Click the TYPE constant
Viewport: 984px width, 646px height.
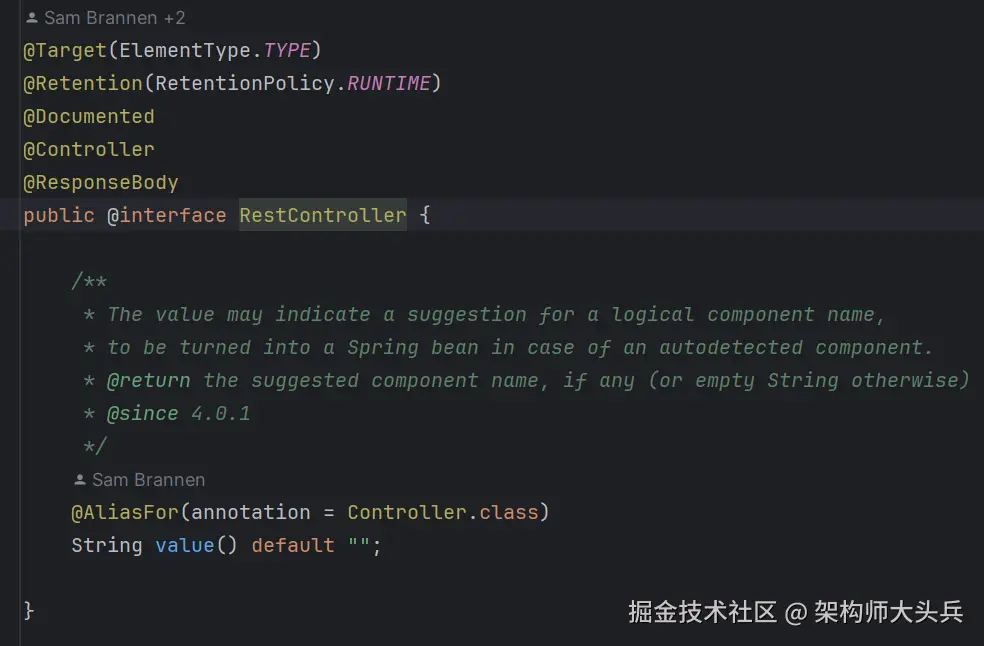pyautogui.click(x=287, y=50)
